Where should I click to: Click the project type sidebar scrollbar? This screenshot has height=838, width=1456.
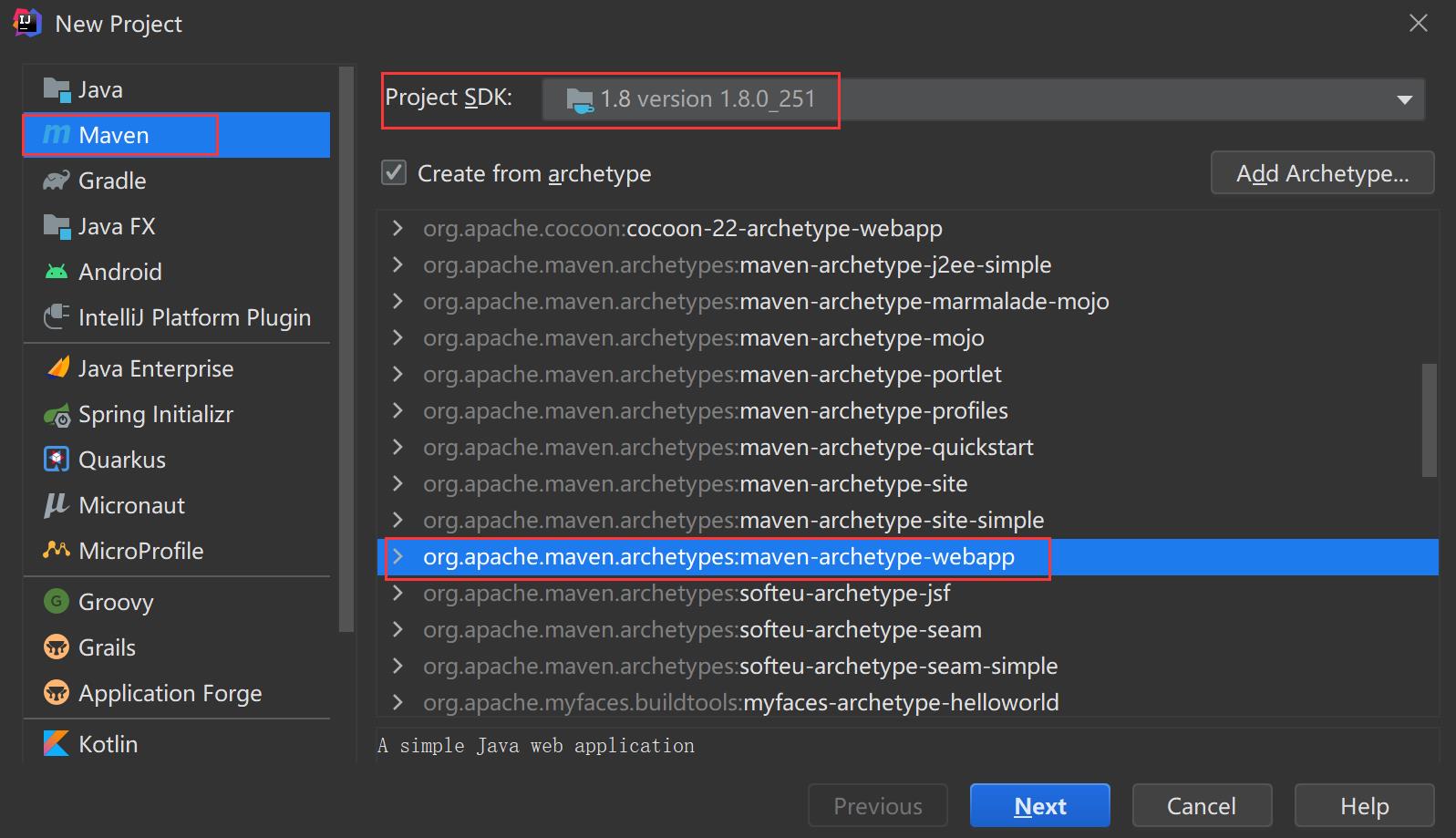(x=346, y=349)
